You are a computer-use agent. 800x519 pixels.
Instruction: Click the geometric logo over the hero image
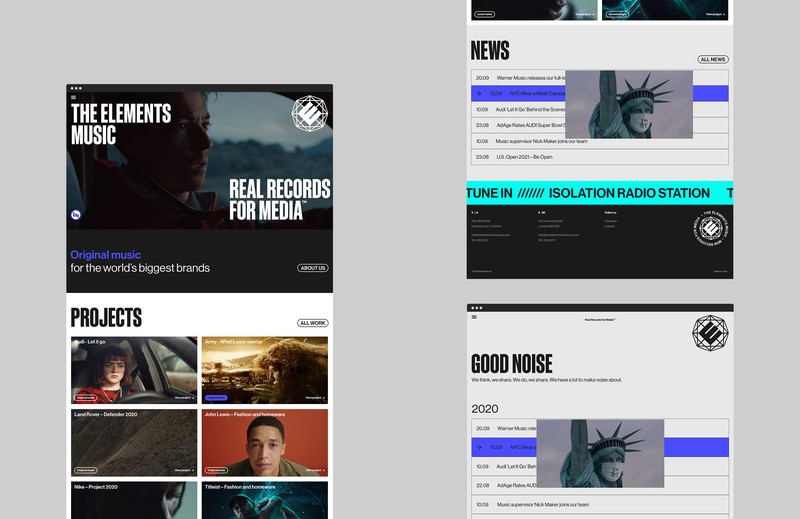pos(309,114)
